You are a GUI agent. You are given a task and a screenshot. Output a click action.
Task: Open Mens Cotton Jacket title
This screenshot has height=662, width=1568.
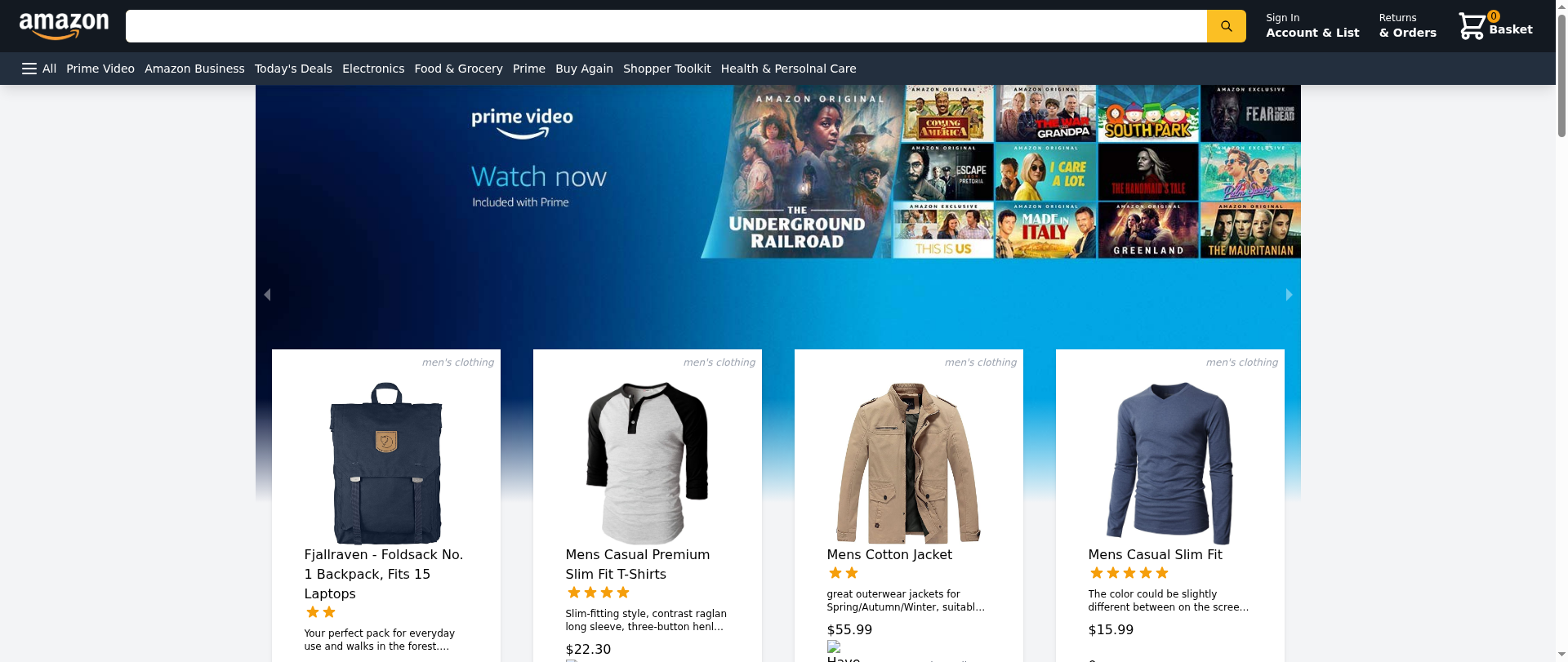coord(889,554)
